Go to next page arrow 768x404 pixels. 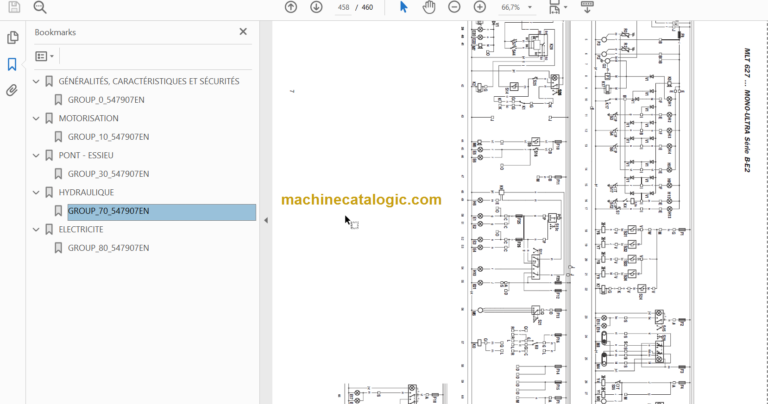[x=316, y=7]
